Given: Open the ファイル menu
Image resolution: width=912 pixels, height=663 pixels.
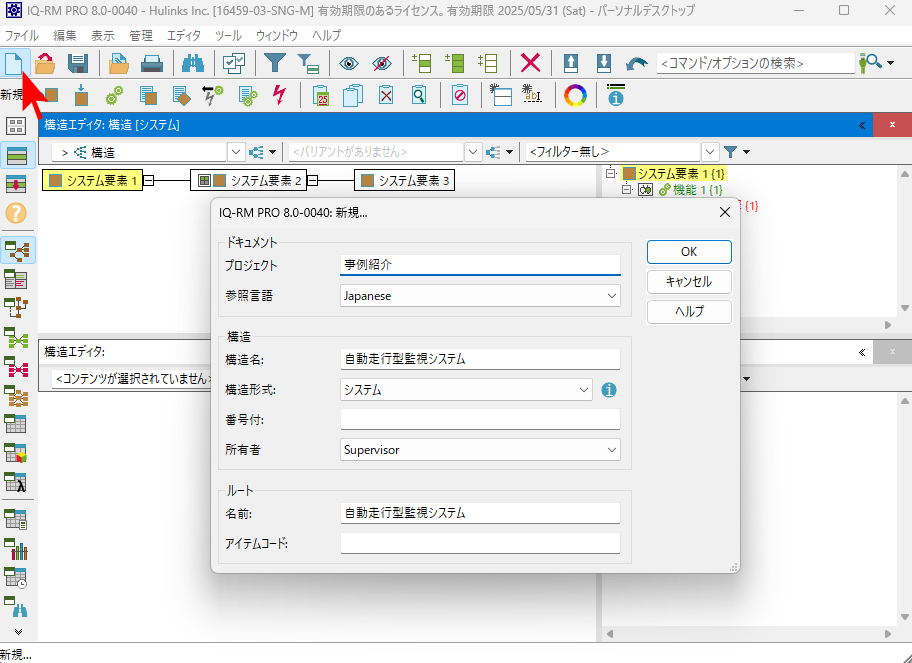Looking at the screenshot, I should pyautogui.click(x=22, y=35).
